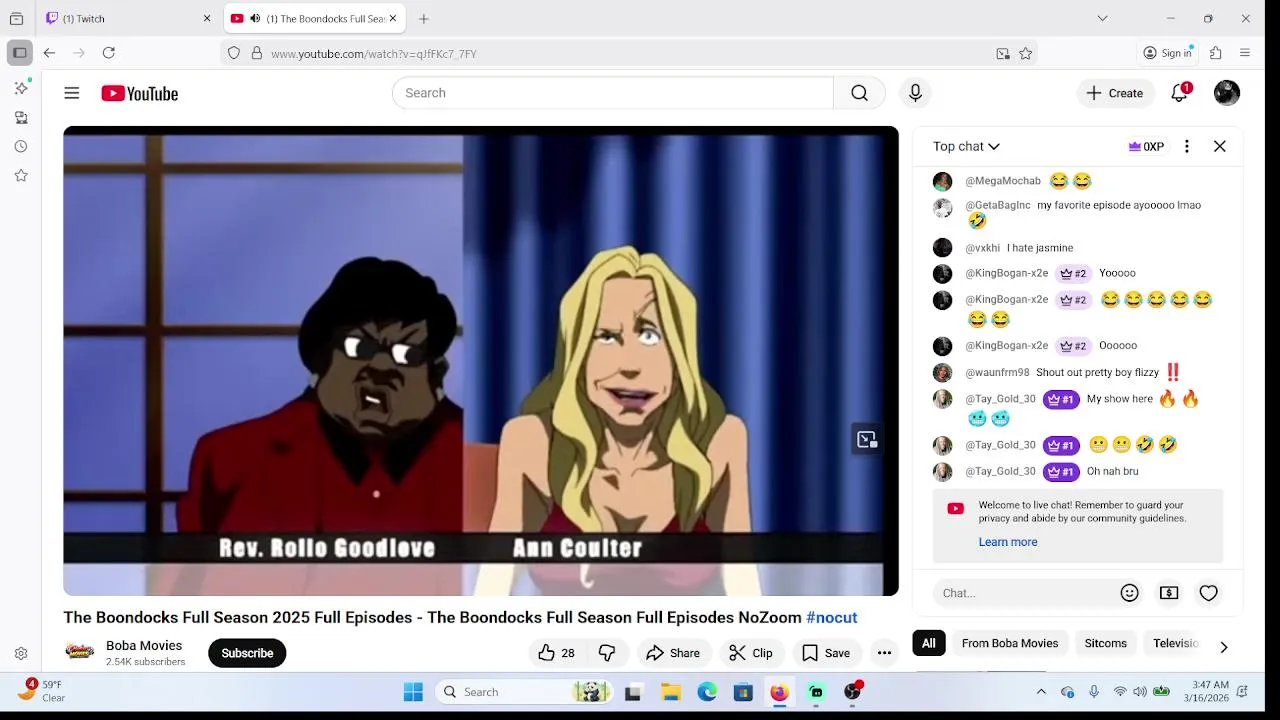The image size is (1280, 720).
Task: Click the Boba Movies channel avatar
Action: click(80, 653)
